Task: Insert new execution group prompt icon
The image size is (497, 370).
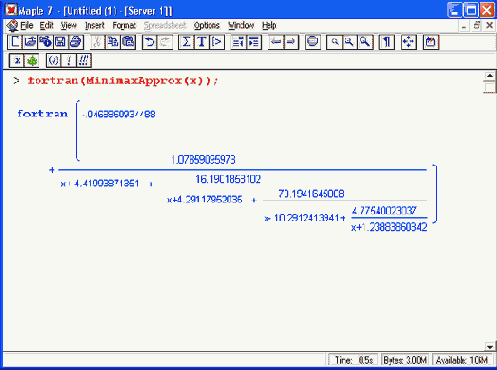Action: (217, 42)
